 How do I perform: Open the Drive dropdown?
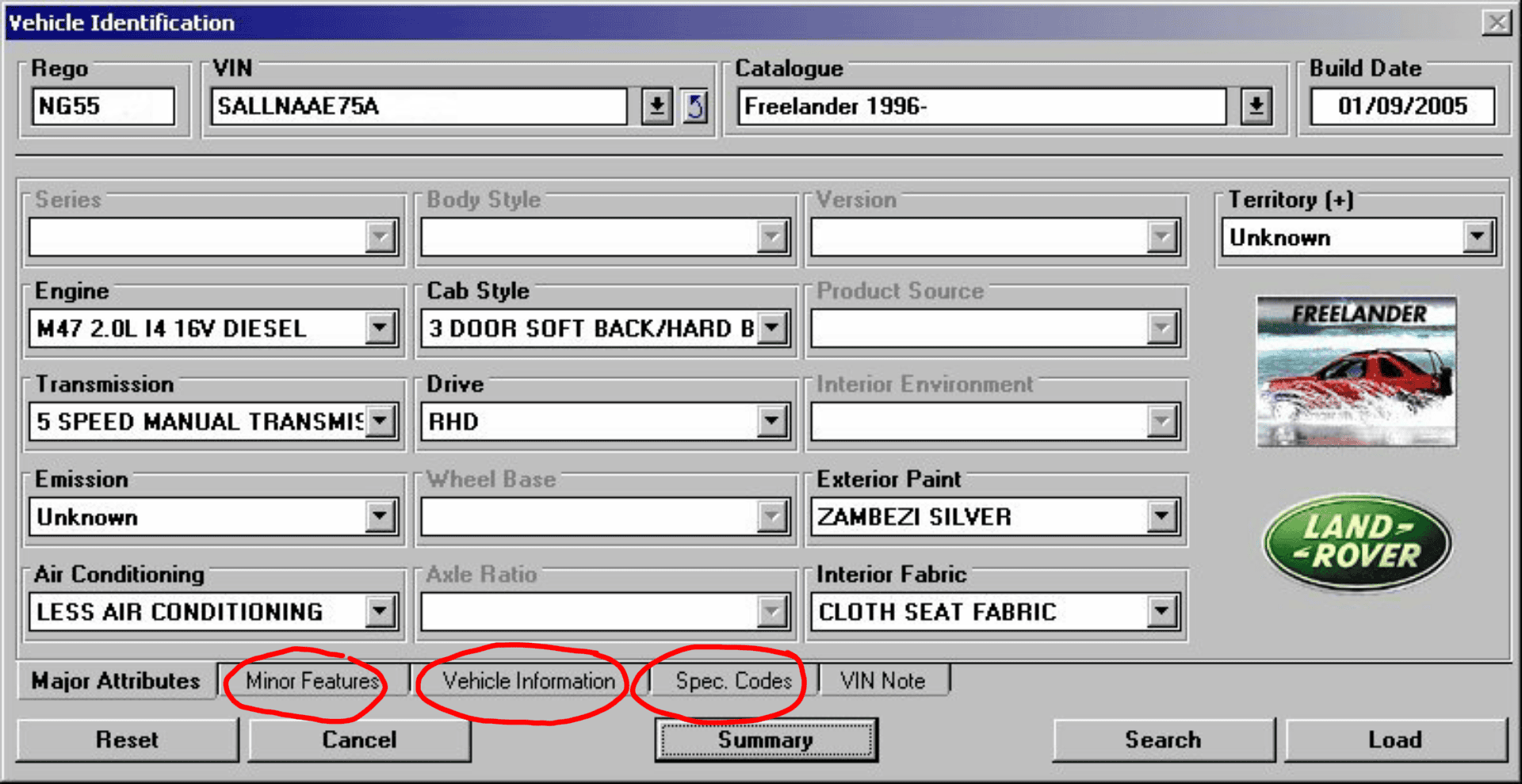[x=772, y=421]
